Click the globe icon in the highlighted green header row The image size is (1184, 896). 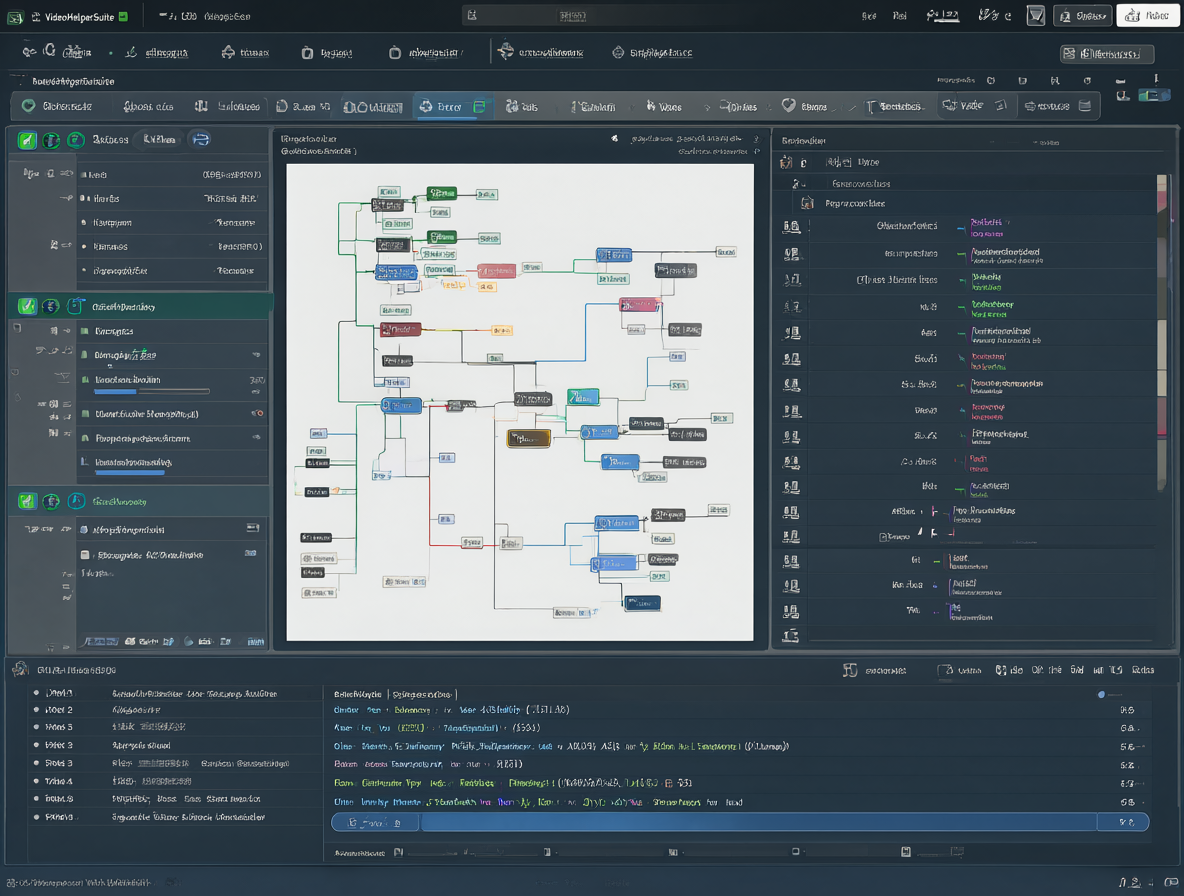[51, 306]
